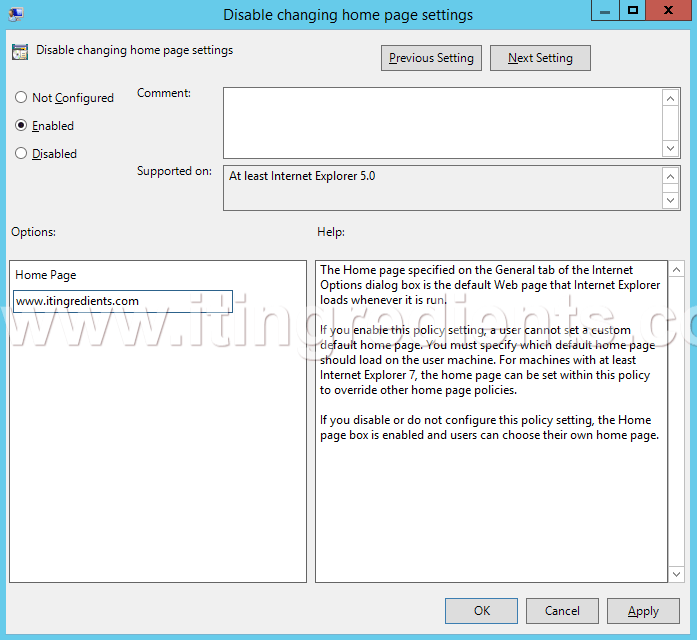Click the Comment box scroll down arrow

tap(671, 147)
